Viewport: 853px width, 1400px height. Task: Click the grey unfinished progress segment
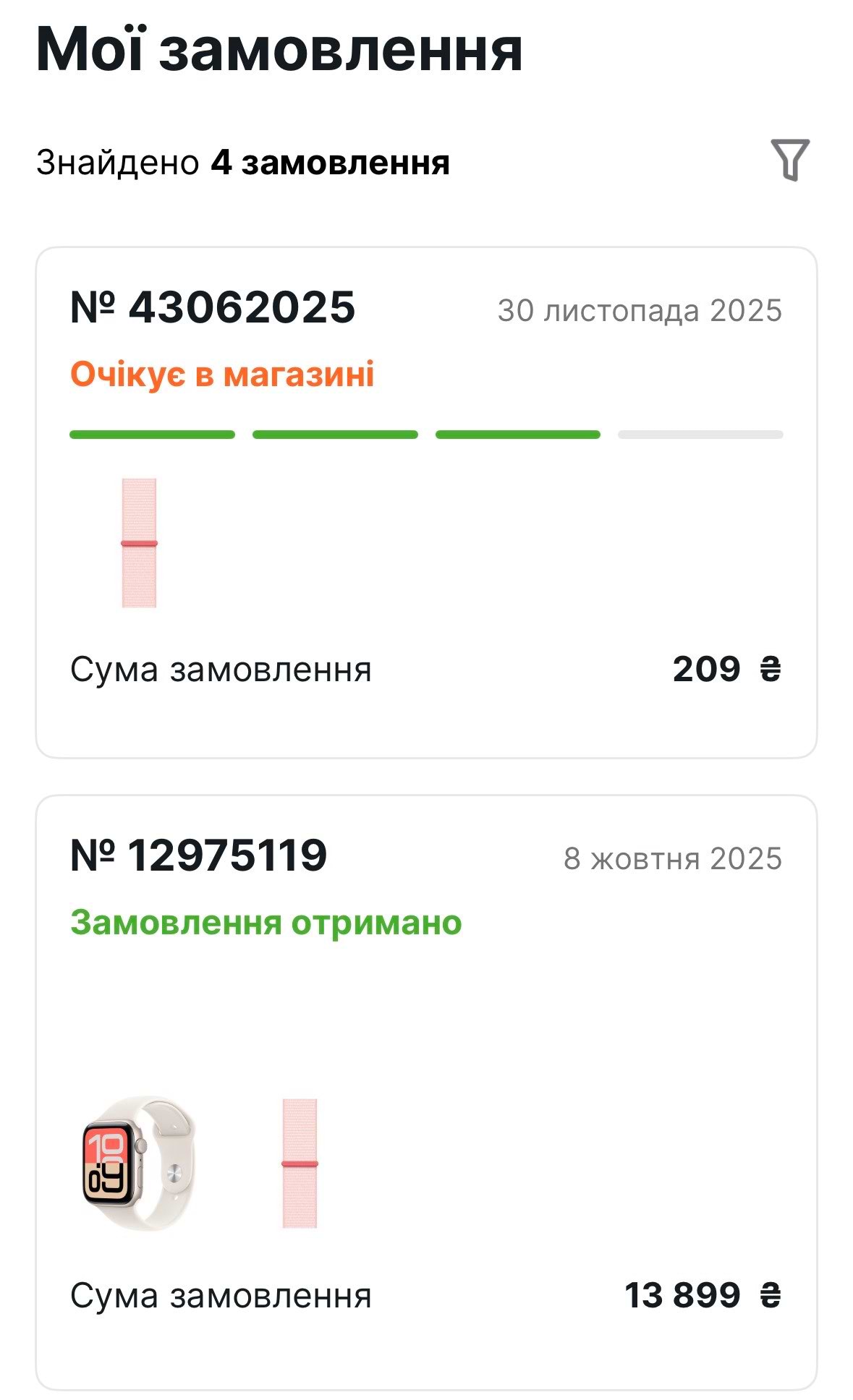pos(700,435)
